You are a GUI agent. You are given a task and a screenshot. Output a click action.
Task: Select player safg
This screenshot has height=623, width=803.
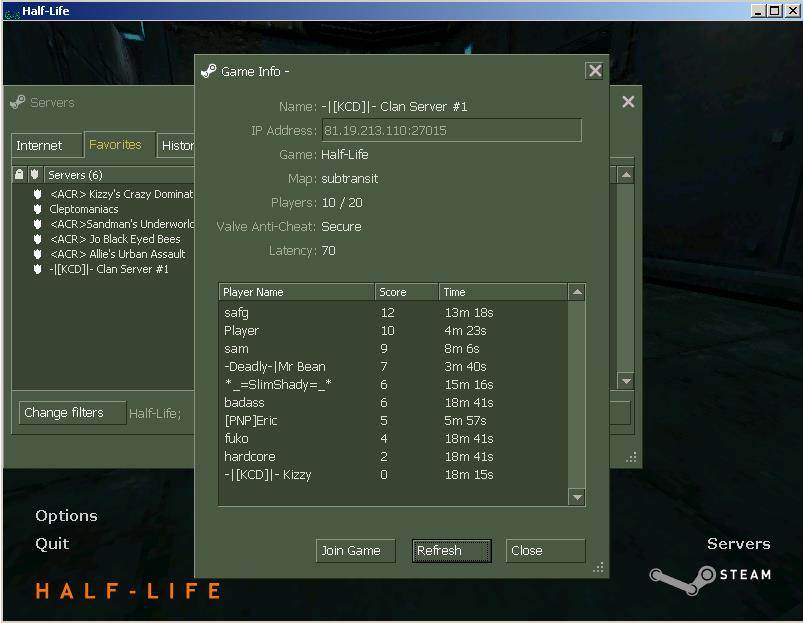tap(393, 312)
